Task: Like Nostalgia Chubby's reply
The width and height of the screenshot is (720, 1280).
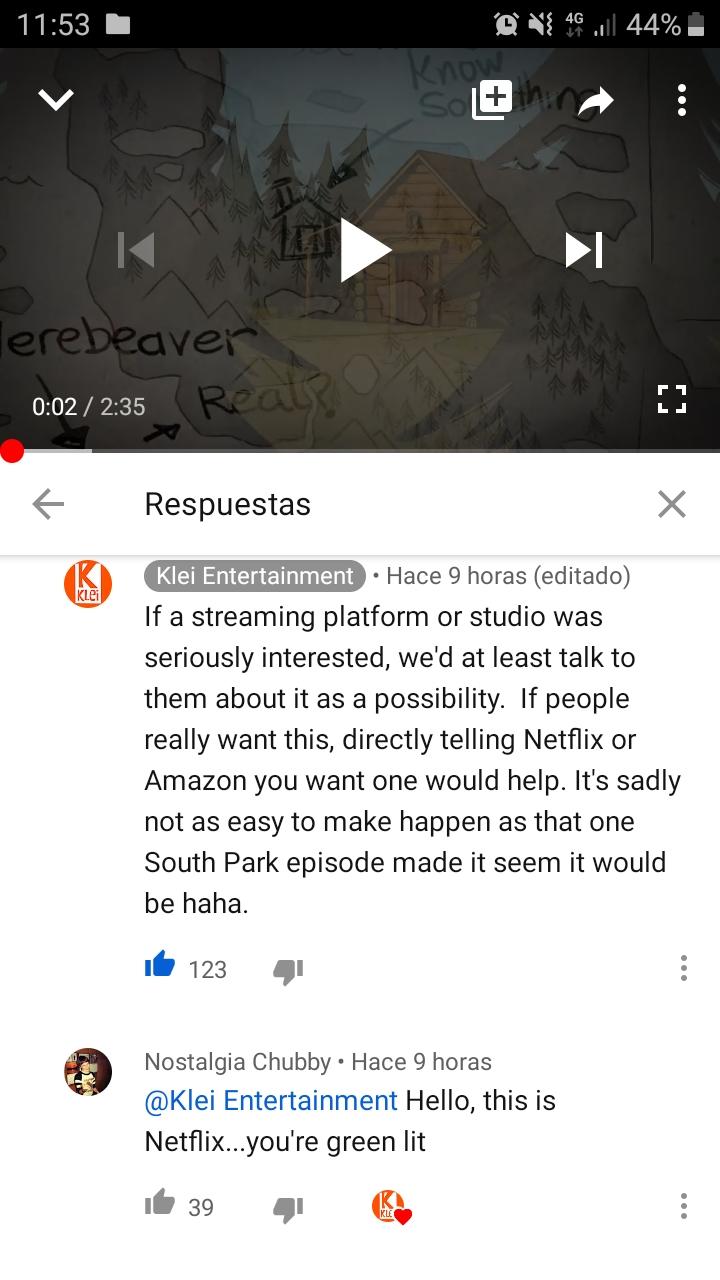Action: (160, 1205)
